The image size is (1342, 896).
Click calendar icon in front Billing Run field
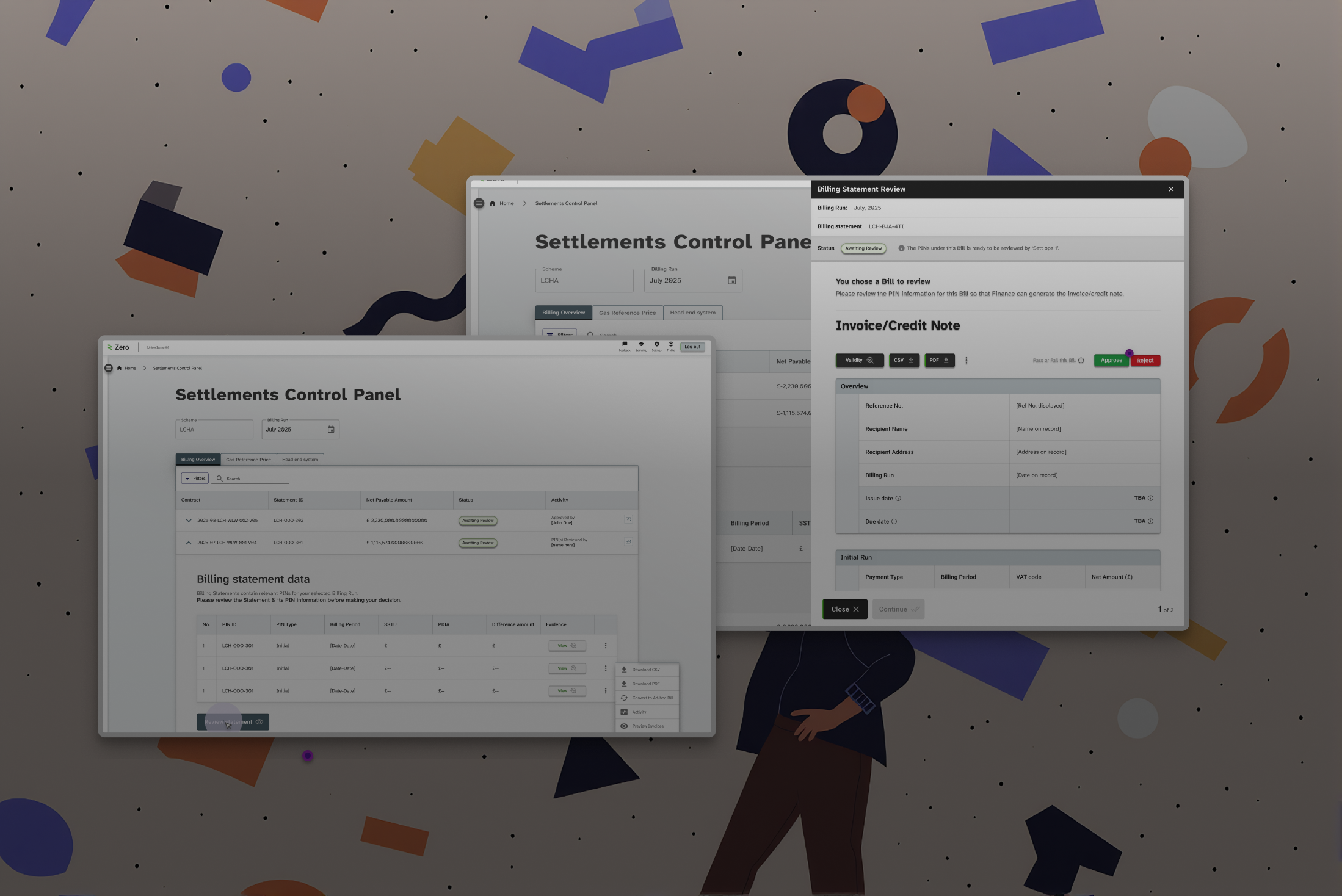[x=331, y=430]
